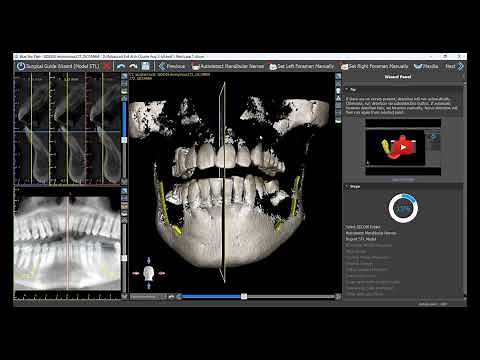Screen dimensions: 480x360
Task: Click Autodetect Mandibular Nerves in the toolbar
Action: click(x=228, y=66)
